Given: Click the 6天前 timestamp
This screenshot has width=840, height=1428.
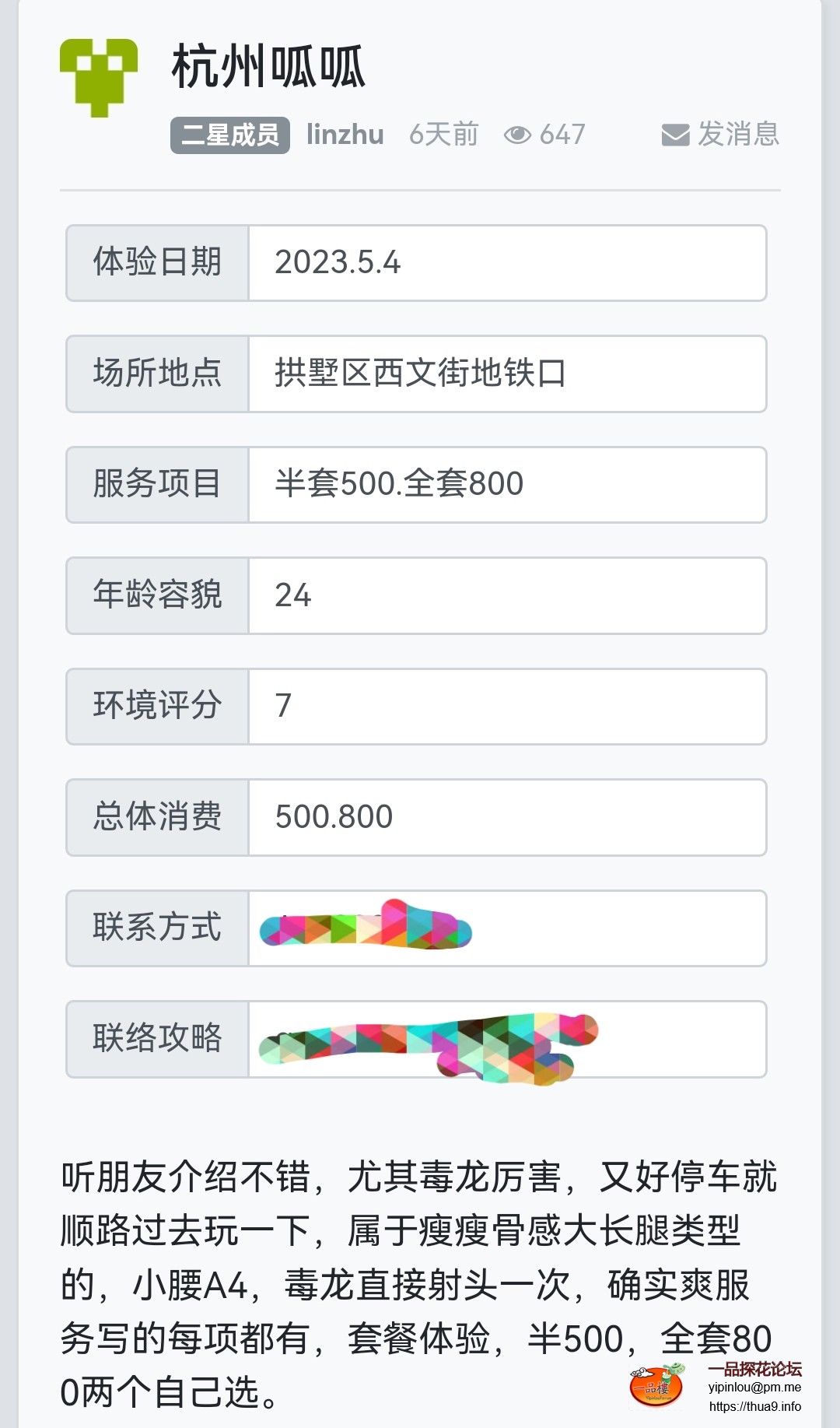Looking at the screenshot, I should 443,135.
